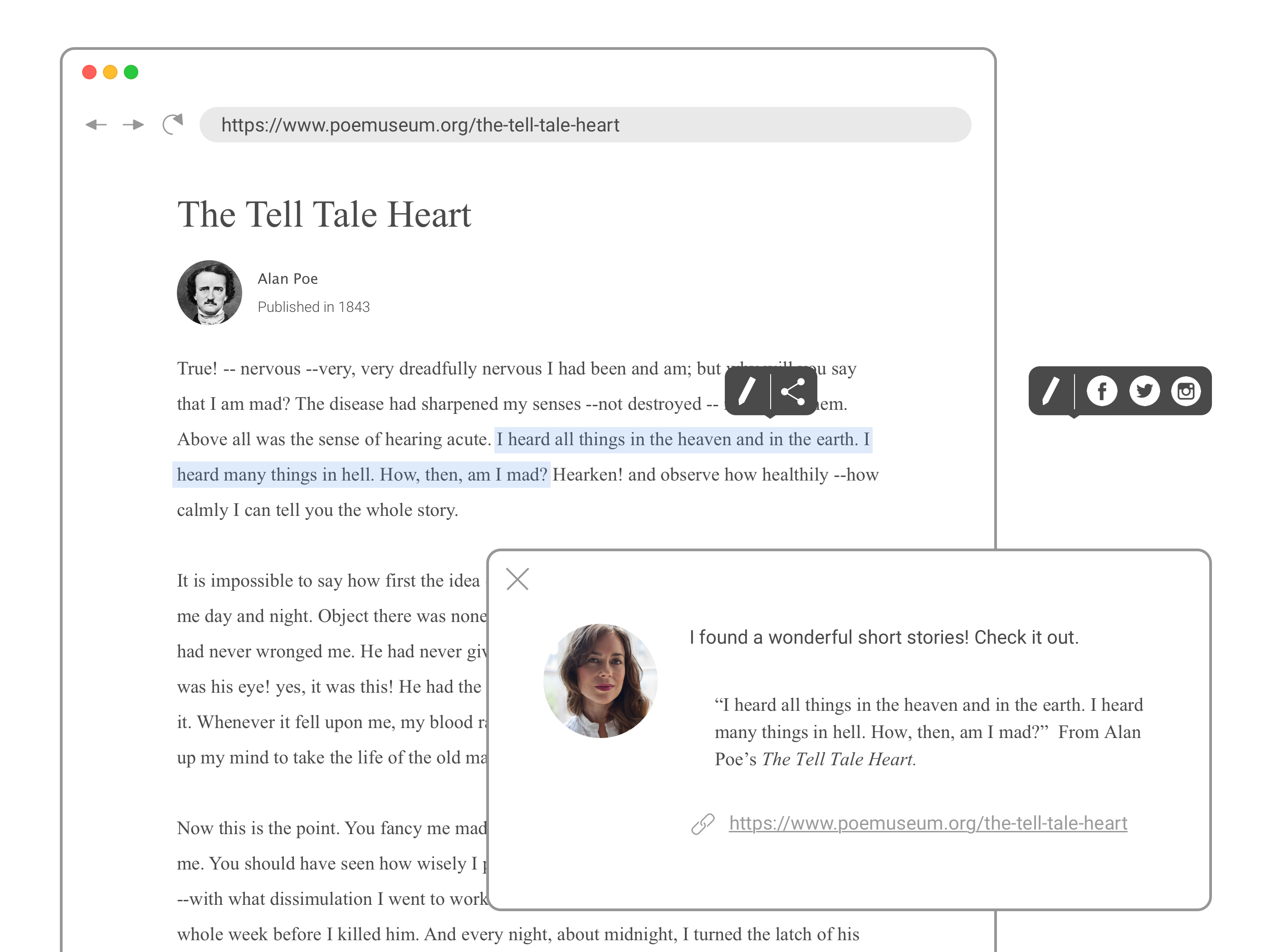The image size is (1270, 952).
Task: Close the share preview dialog
Action: 518,579
